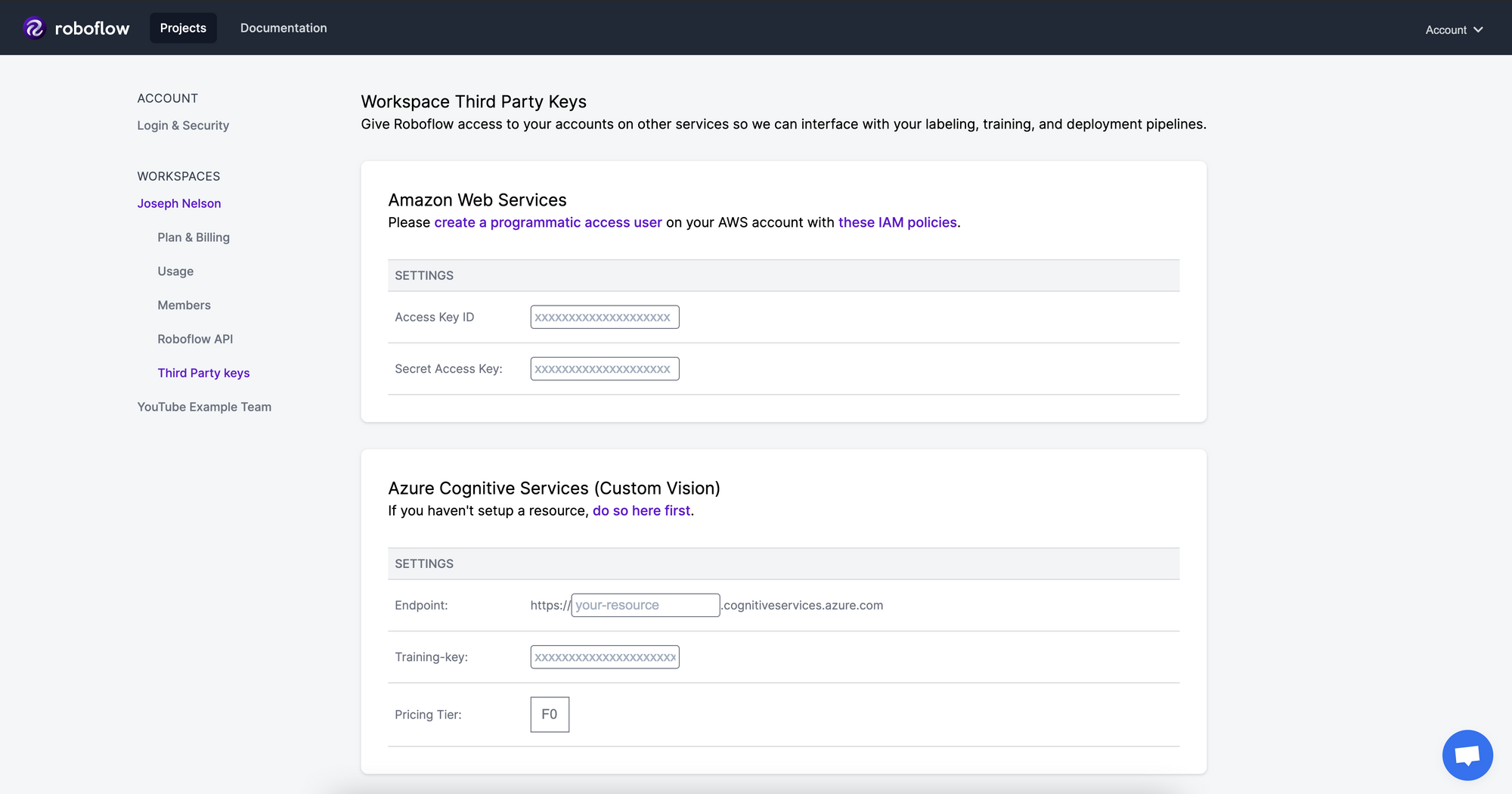Open the Members page

(184, 305)
